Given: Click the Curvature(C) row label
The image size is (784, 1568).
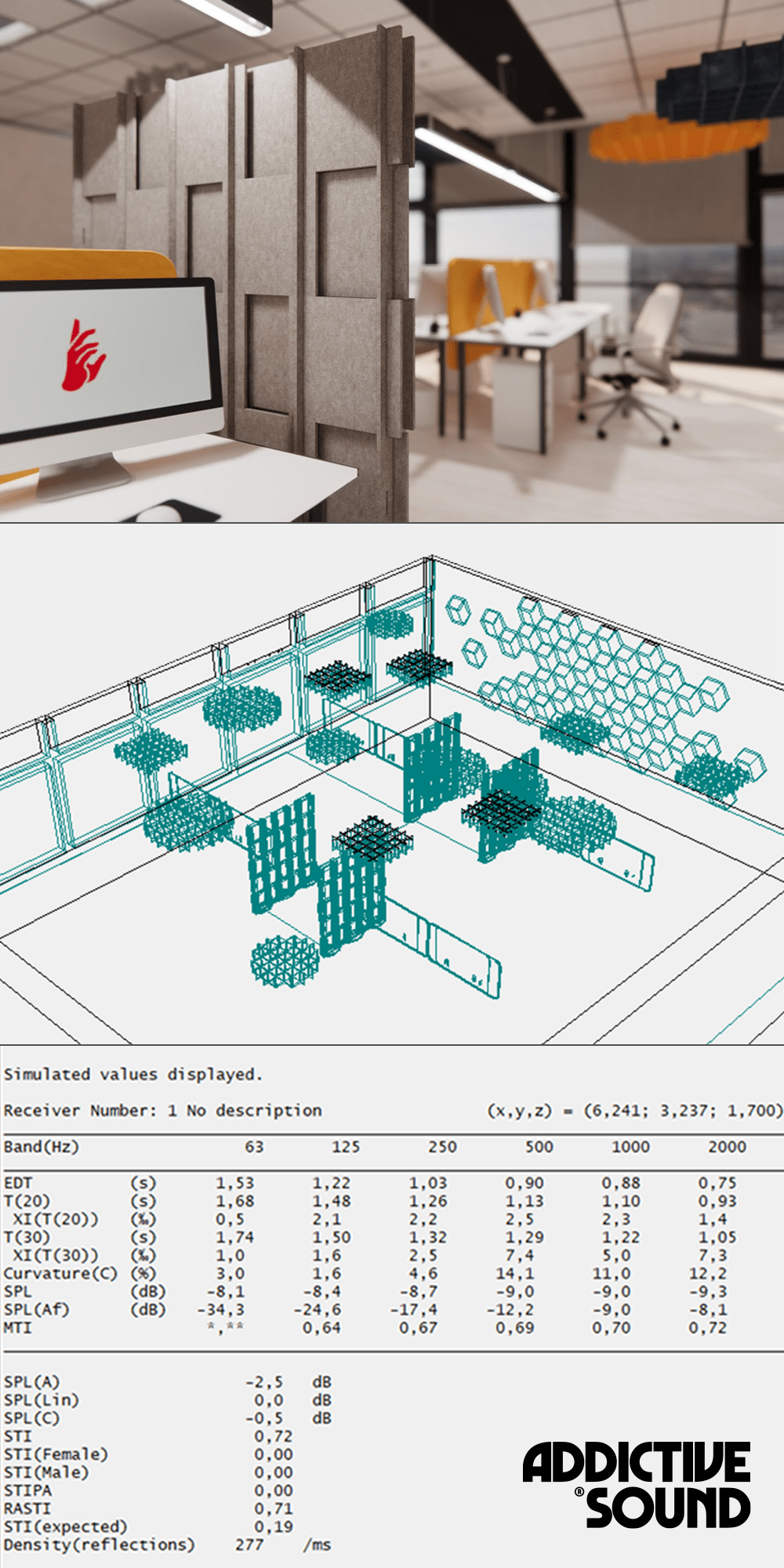Looking at the screenshot, I should [60, 1273].
